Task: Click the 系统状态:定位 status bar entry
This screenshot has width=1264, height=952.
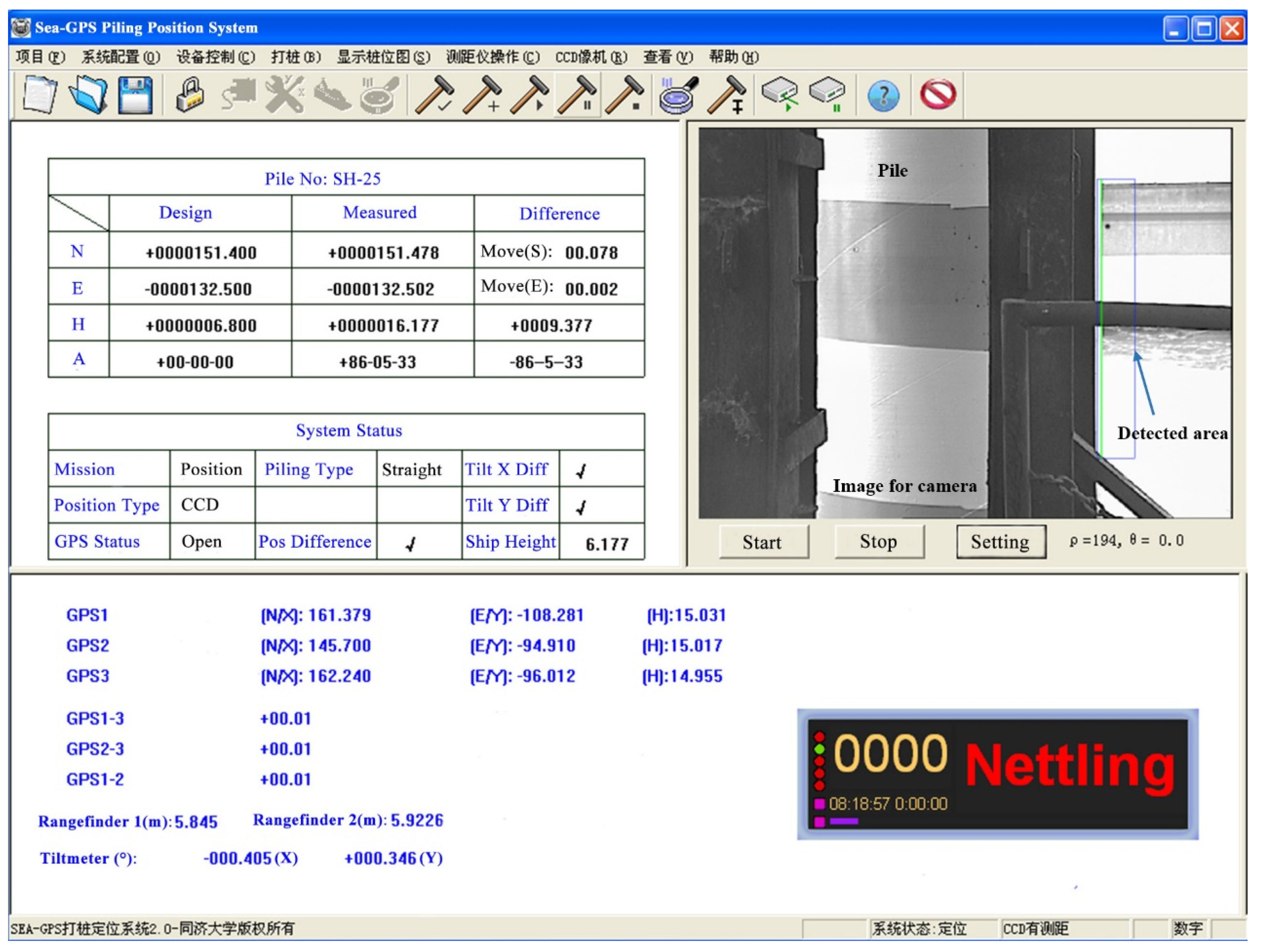Action: tap(919, 929)
